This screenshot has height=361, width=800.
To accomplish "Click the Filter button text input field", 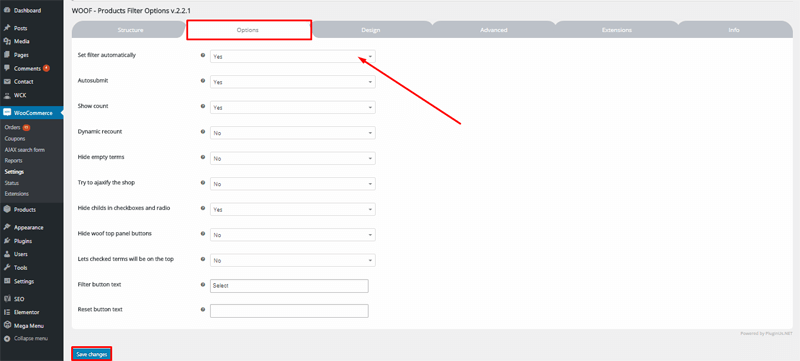I will click(x=289, y=286).
